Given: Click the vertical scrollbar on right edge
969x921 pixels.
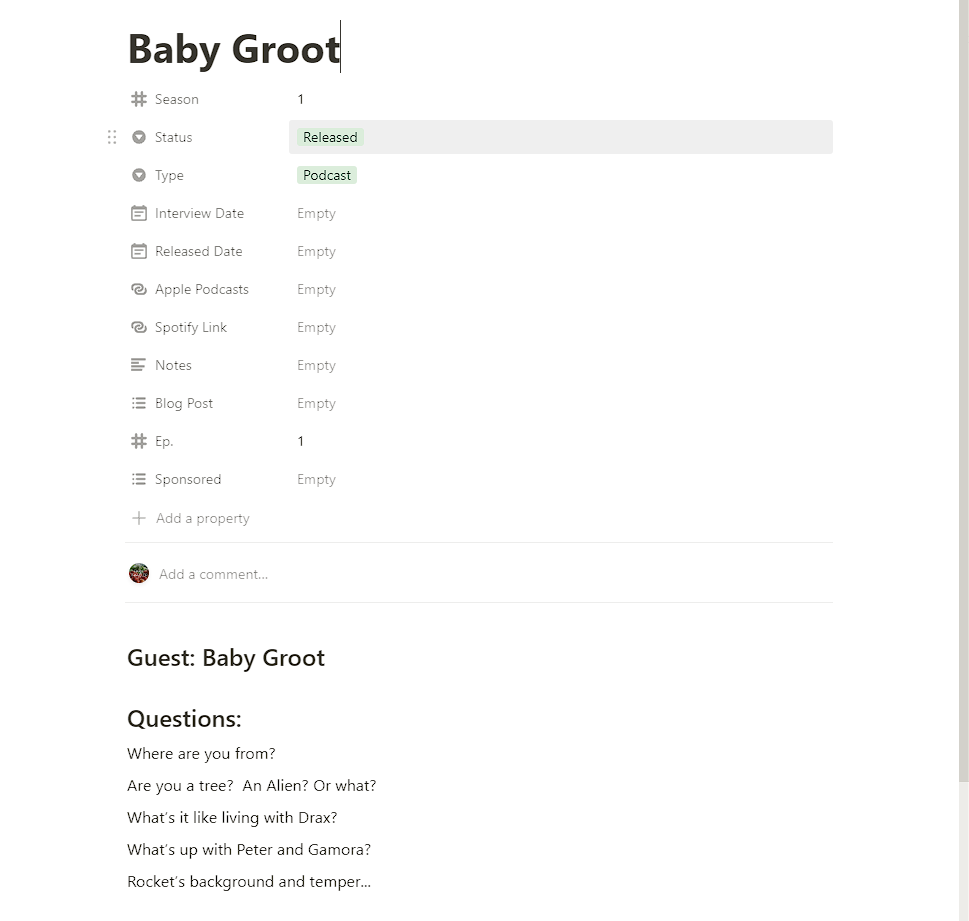Looking at the screenshot, I should (x=963, y=400).
